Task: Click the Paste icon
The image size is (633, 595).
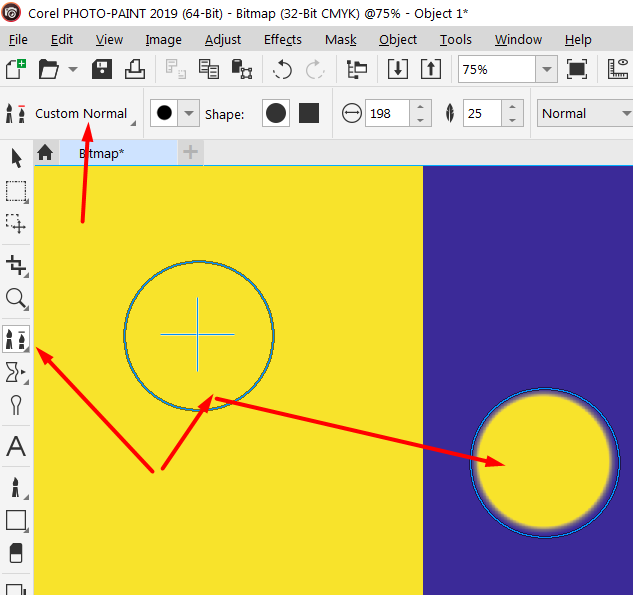Action: pyautogui.click(x=242, y=69)
